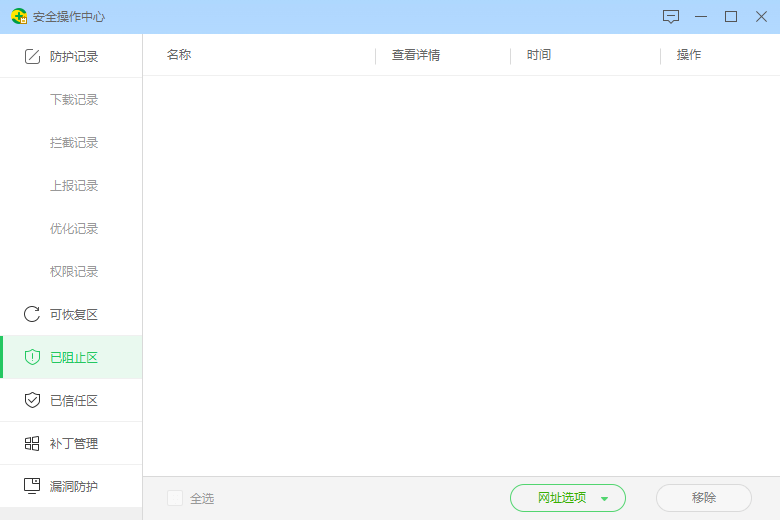
Task: Minimize the 安全操作中心 window
Action: point(701,16)
